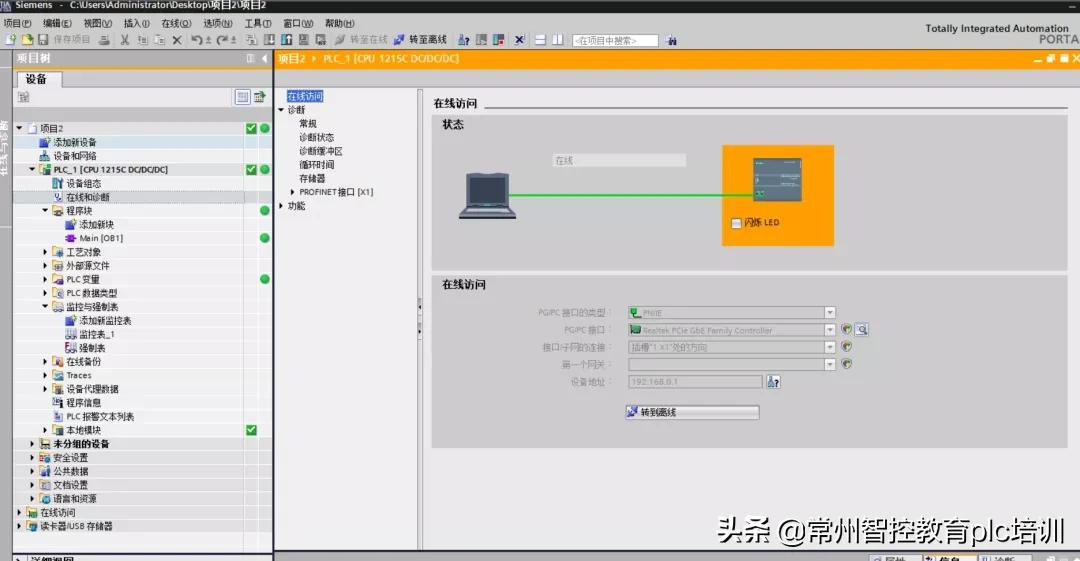
Task: Click the green-arrow icon beside tree view toggle
Action: coord(259,97)
